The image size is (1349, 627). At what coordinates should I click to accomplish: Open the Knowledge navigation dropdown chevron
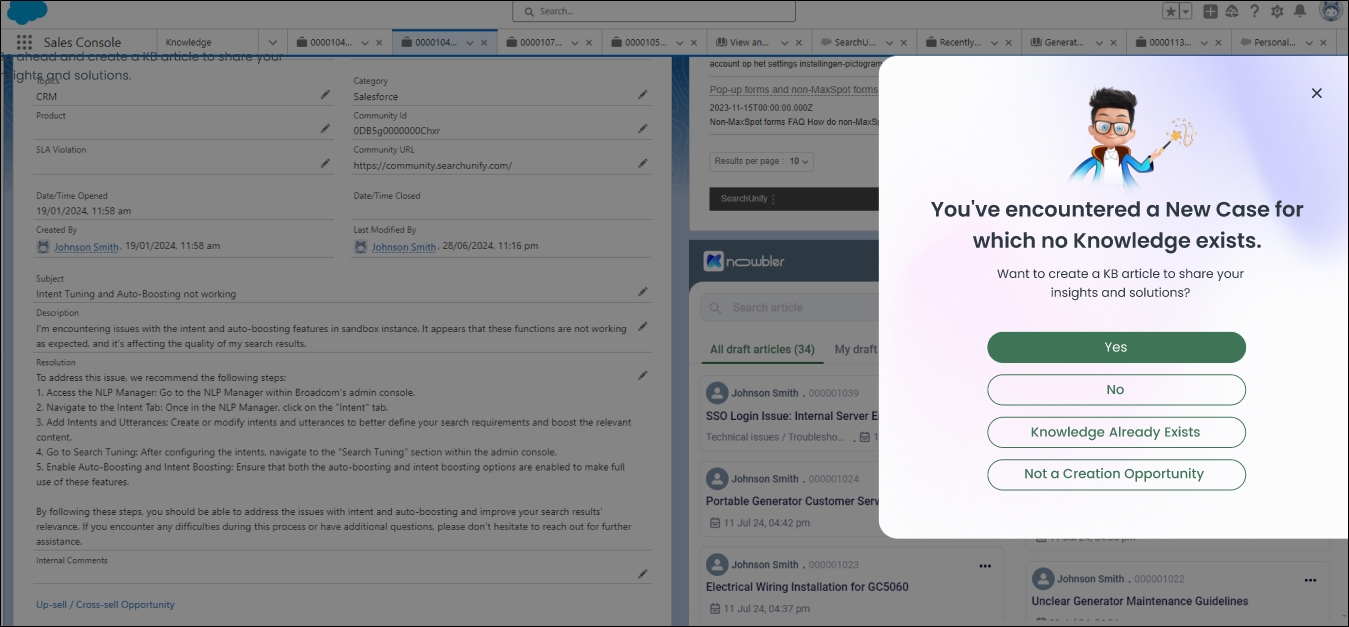(x=272, y=43)
